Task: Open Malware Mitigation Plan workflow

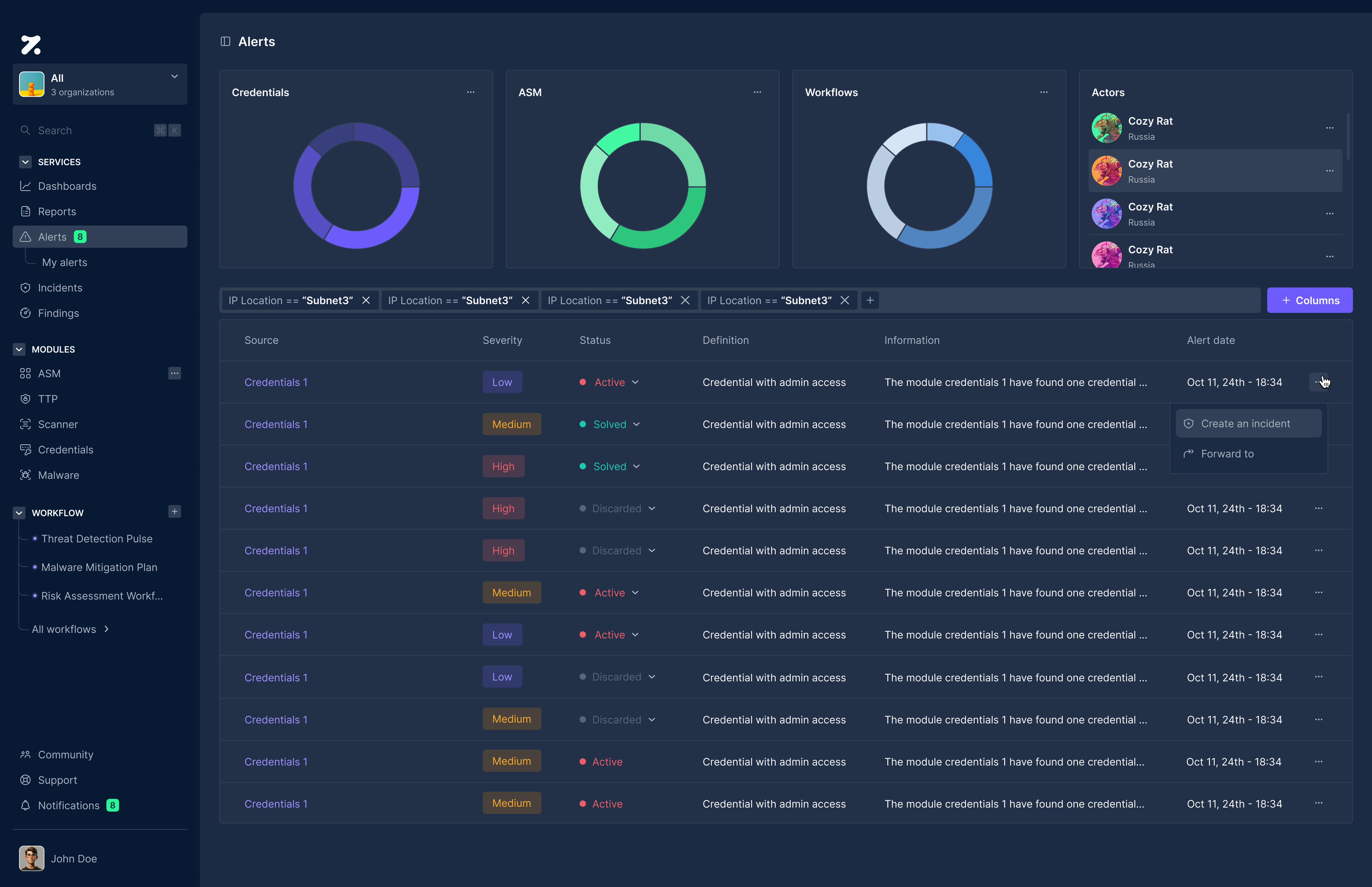Action: pyautogui.click(x=99, y=567)
